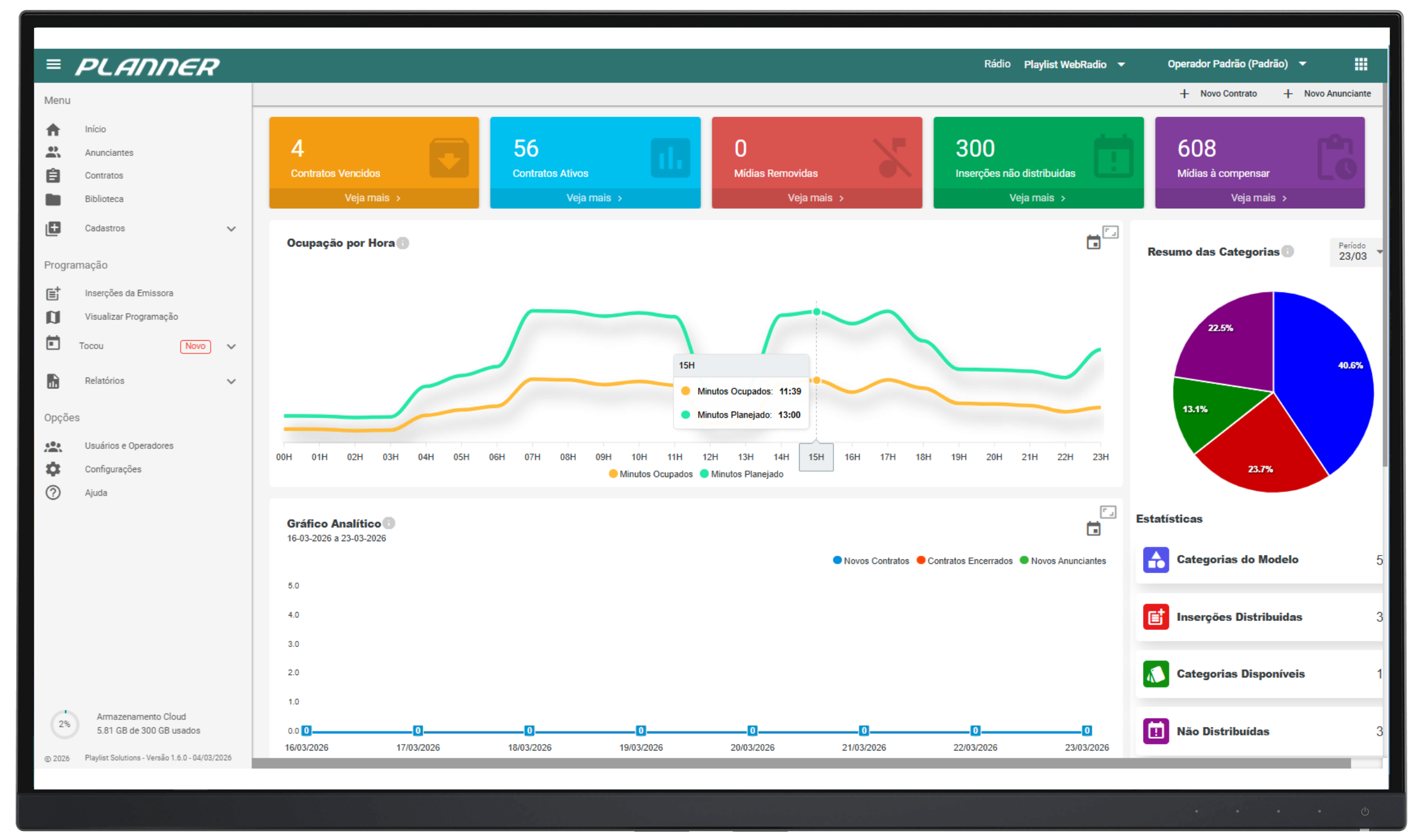The image size is (1418, 840).
Task: Open Visualizar Programação from the menu
Action: click(131, 316)
